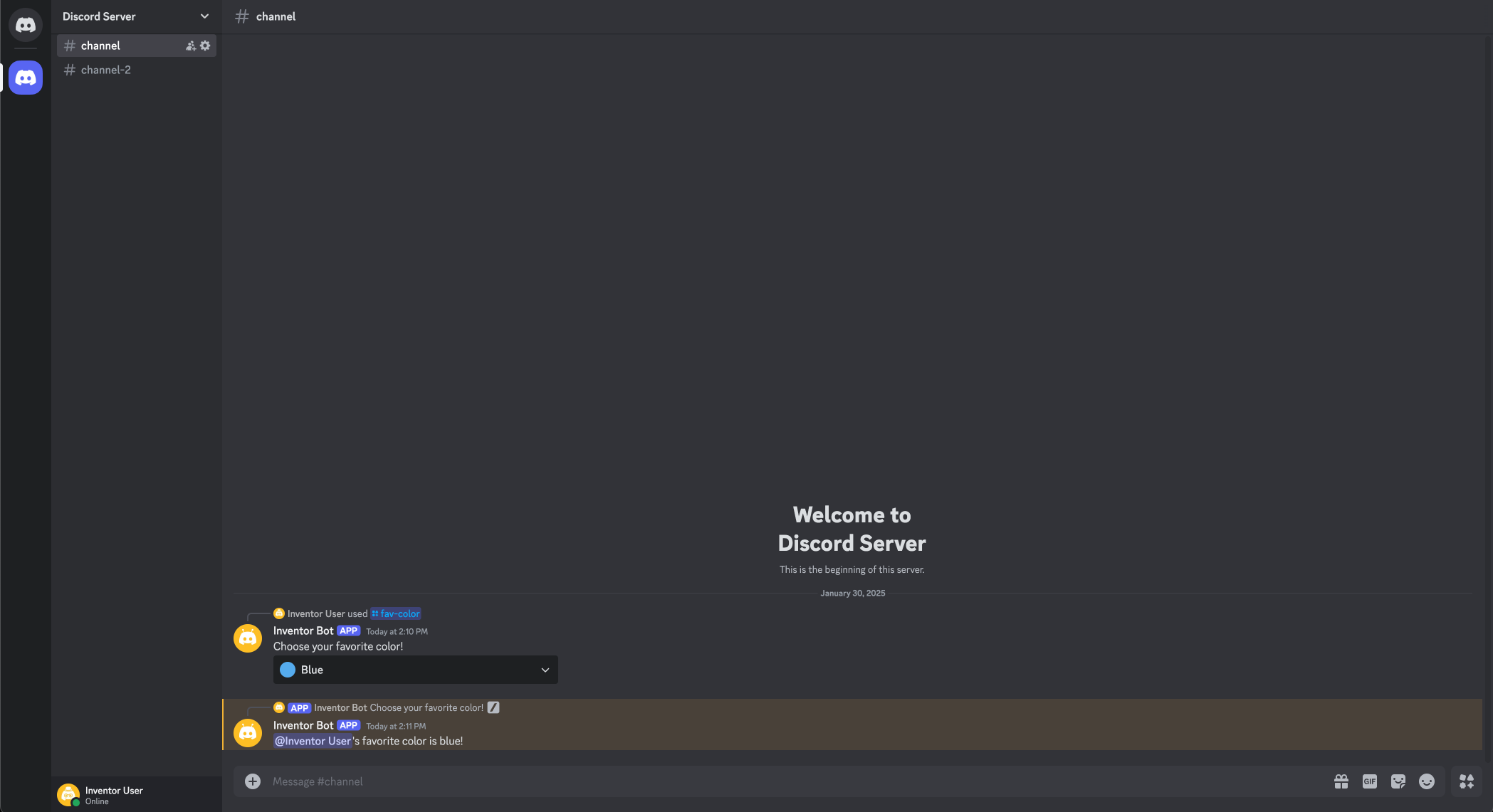Click the 'Today at 2:10 PM' timestamp
1493x812 pixels.
pos(397,631)
